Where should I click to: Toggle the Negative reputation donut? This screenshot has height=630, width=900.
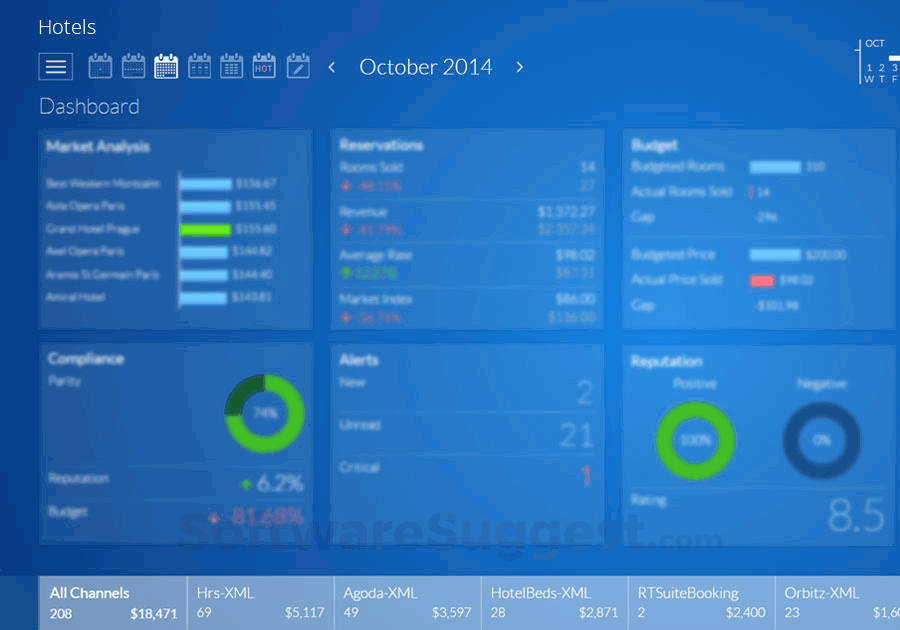pyautogui.click(x=825, y=440)
